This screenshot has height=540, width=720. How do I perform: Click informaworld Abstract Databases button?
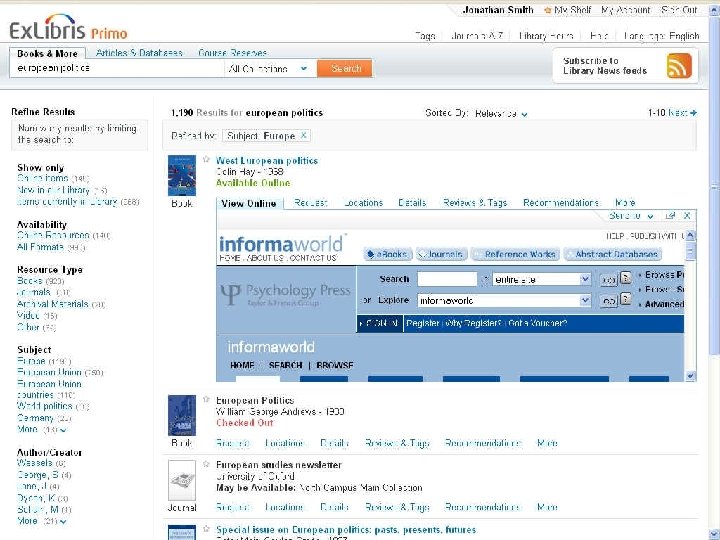click(613, 254)
